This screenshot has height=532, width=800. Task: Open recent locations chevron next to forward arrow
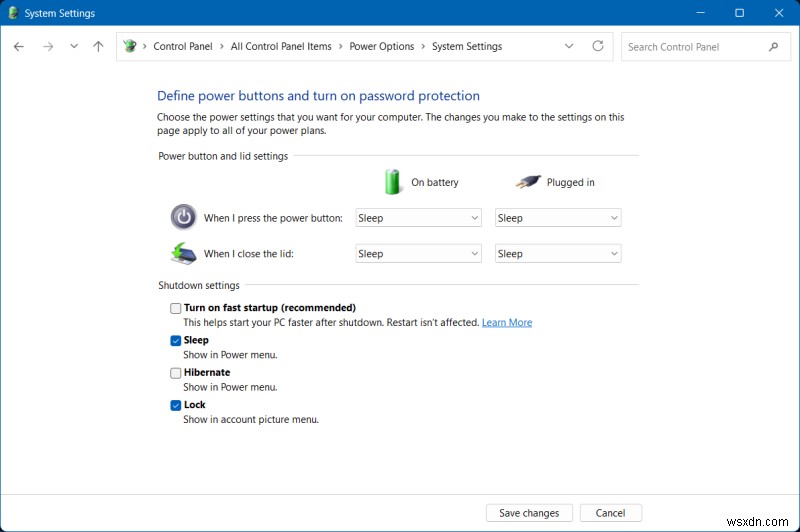(74, 46)
